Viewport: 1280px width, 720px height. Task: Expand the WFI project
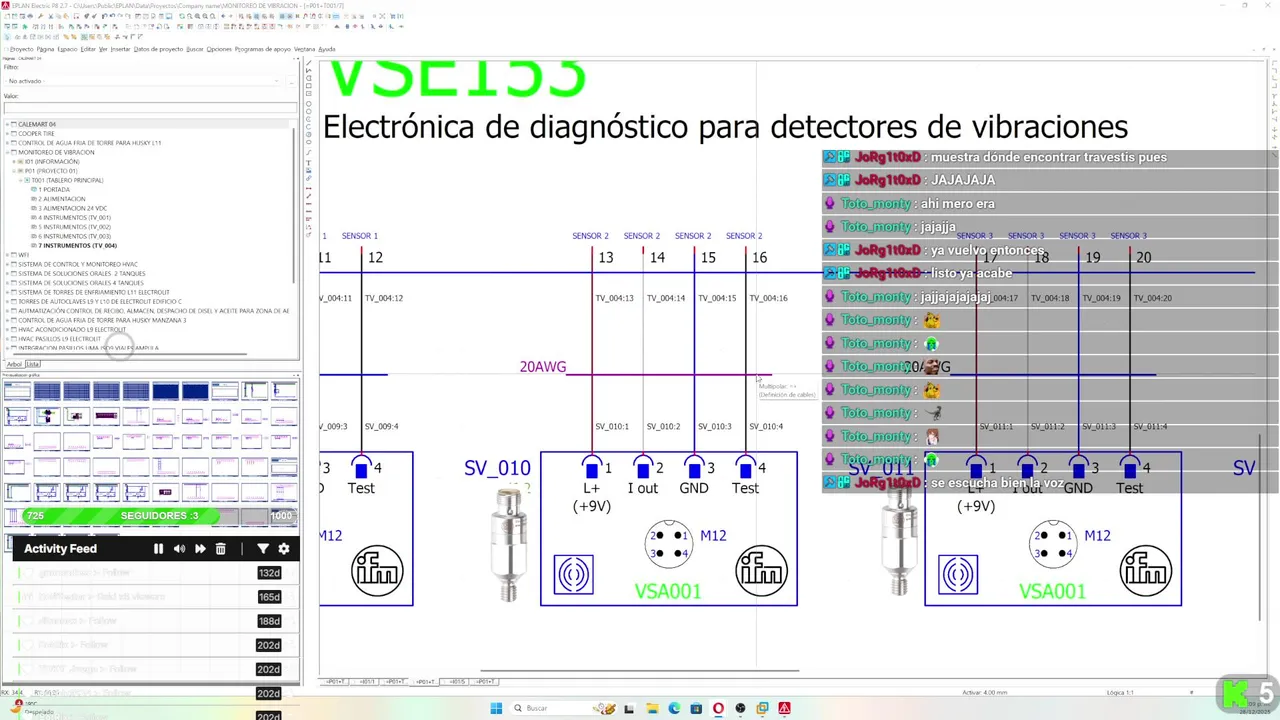tap(7, 255)
